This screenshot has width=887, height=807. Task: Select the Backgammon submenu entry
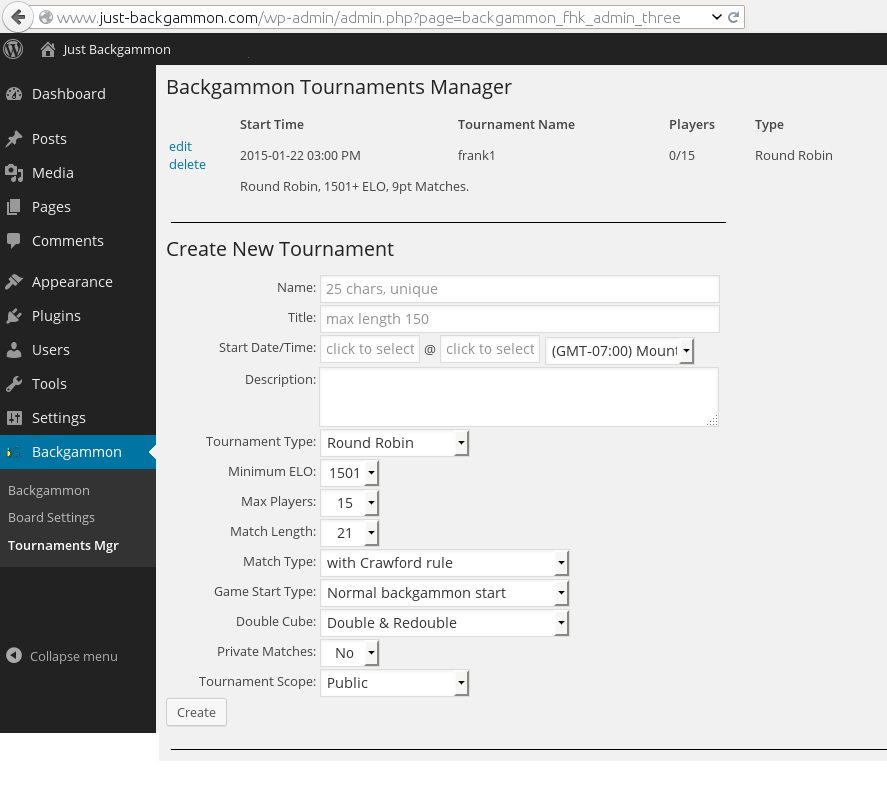pyautogui.click(x=49, y=490)
